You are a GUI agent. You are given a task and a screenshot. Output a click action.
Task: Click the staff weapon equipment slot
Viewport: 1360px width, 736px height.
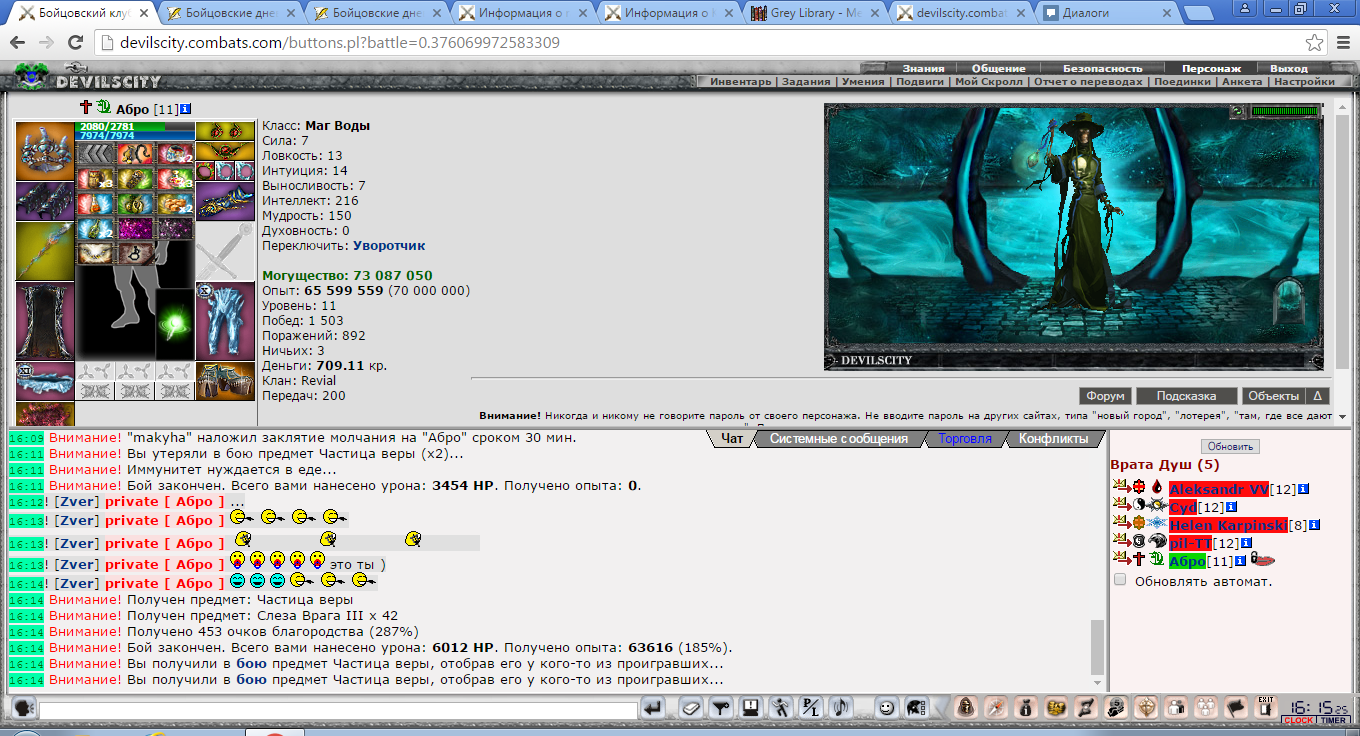coord(45,251)
